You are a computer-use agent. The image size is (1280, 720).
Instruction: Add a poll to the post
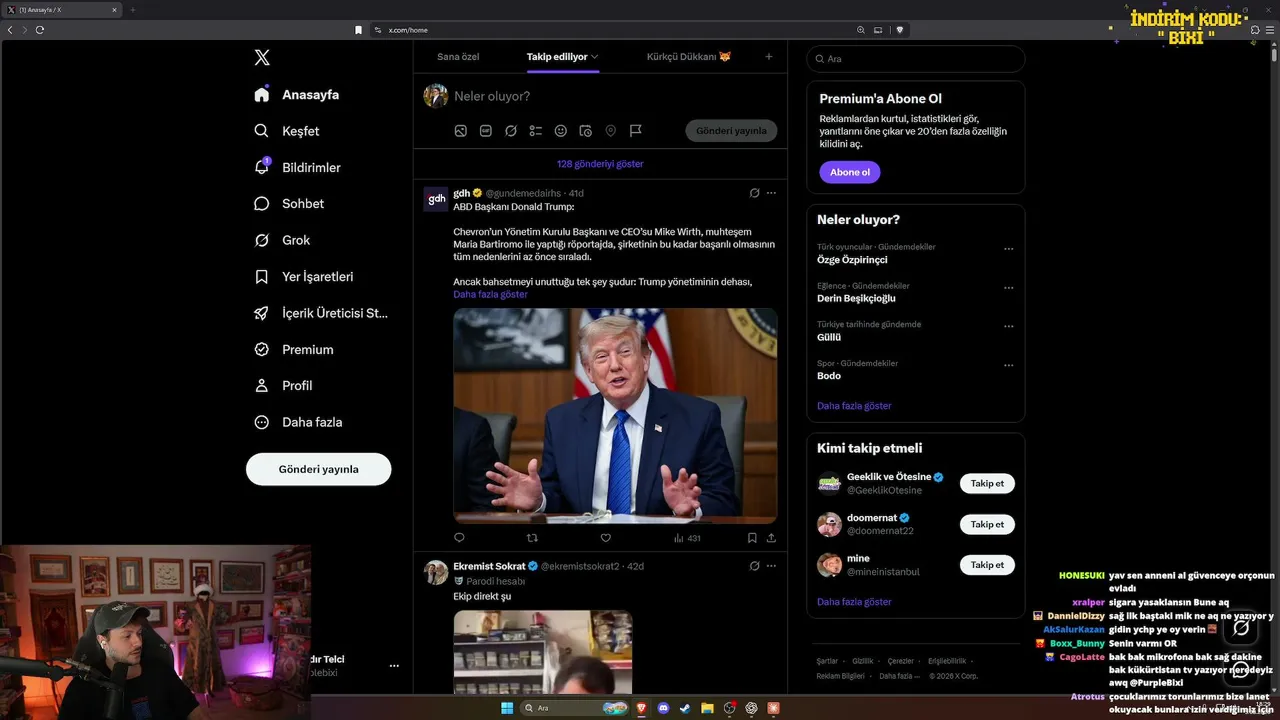pyautogui.click(x=536, y=131)
